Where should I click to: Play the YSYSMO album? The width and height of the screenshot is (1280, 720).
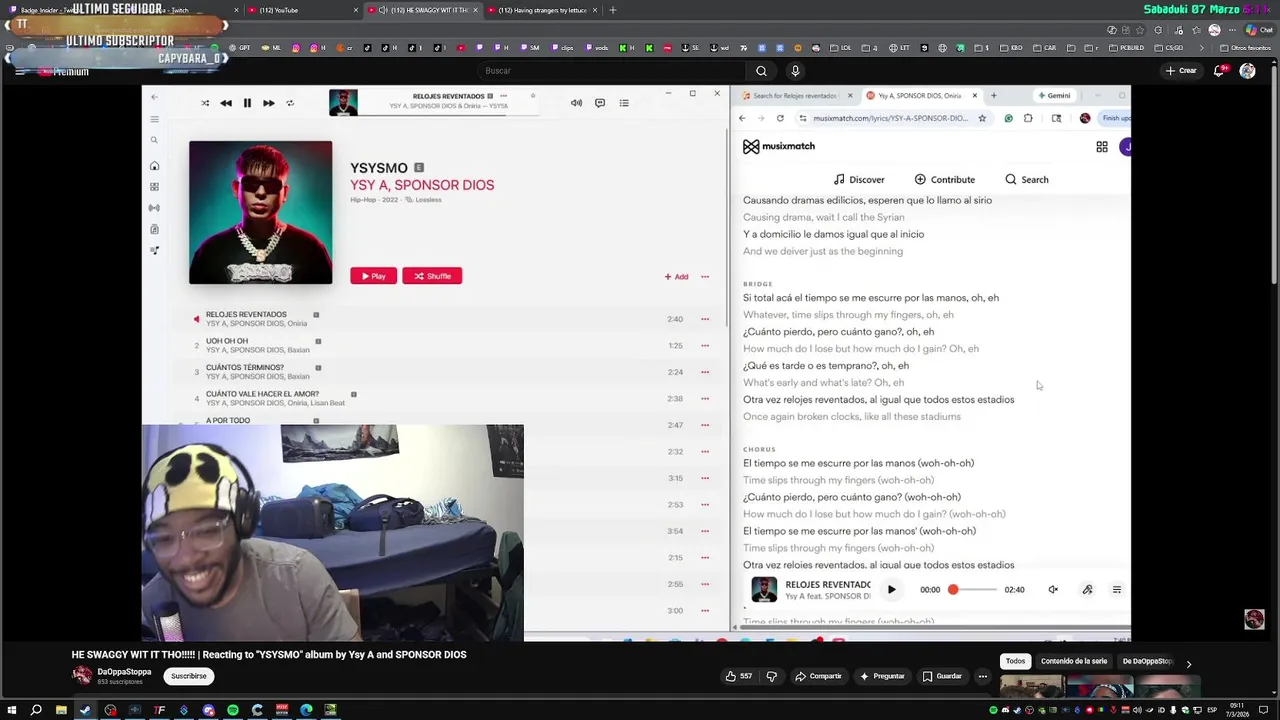pyautogui.click(x=373, y=276)
